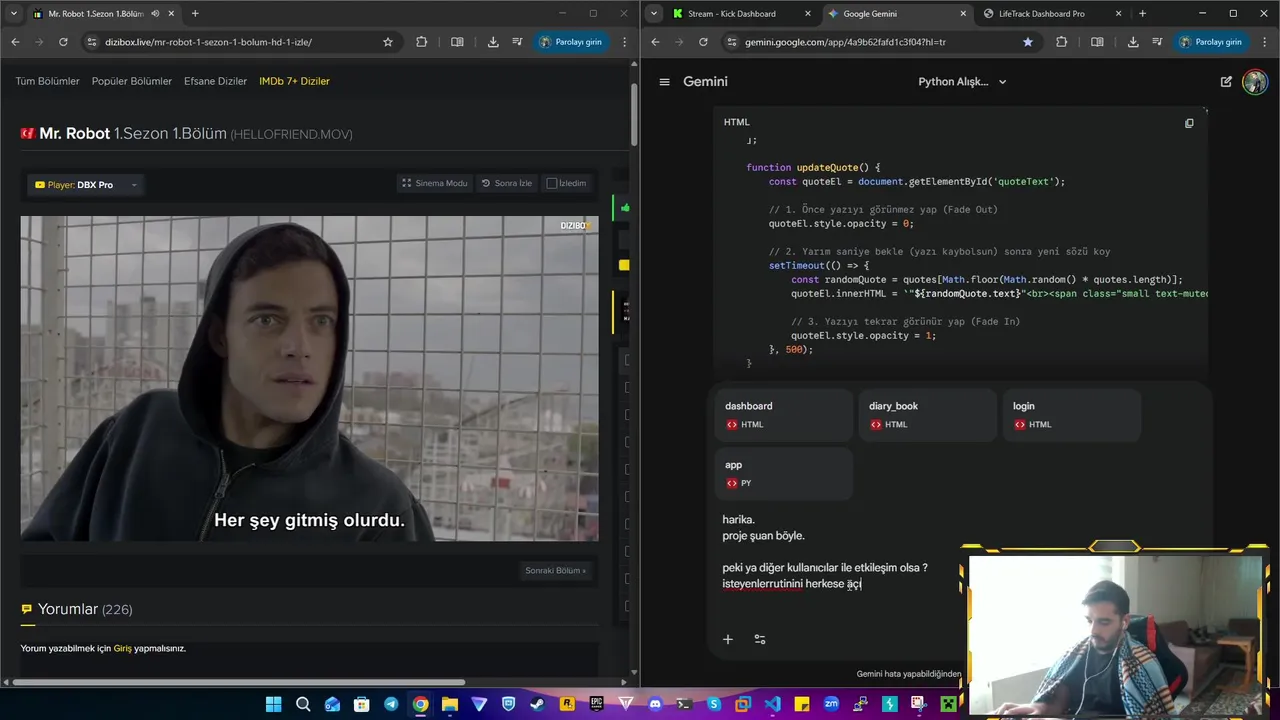
Task: Open Efsane Diziler menu item
Action: click(215, 81)
